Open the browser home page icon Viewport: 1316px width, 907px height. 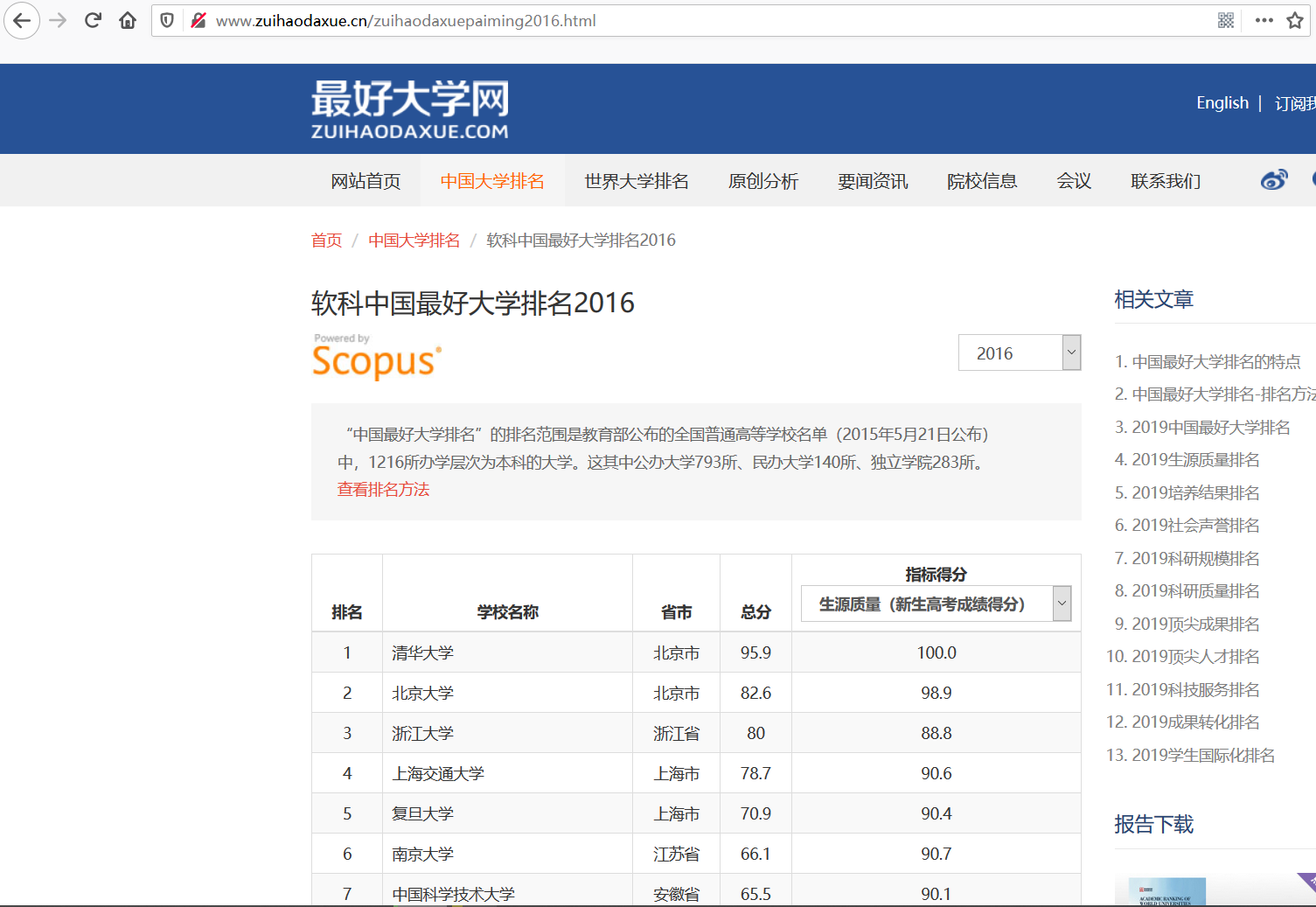tap(128, 20)
